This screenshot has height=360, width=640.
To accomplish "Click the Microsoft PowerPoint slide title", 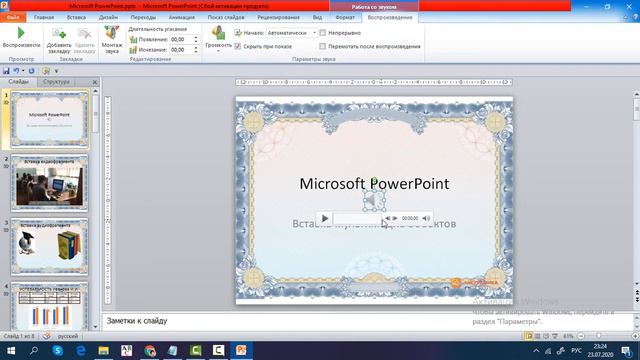I will [x=374, y=184].
